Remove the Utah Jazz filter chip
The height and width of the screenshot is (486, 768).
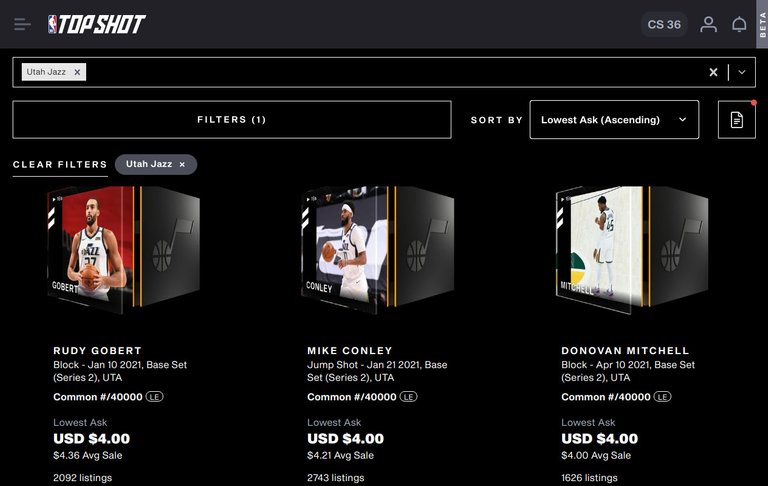coord(182,165)
